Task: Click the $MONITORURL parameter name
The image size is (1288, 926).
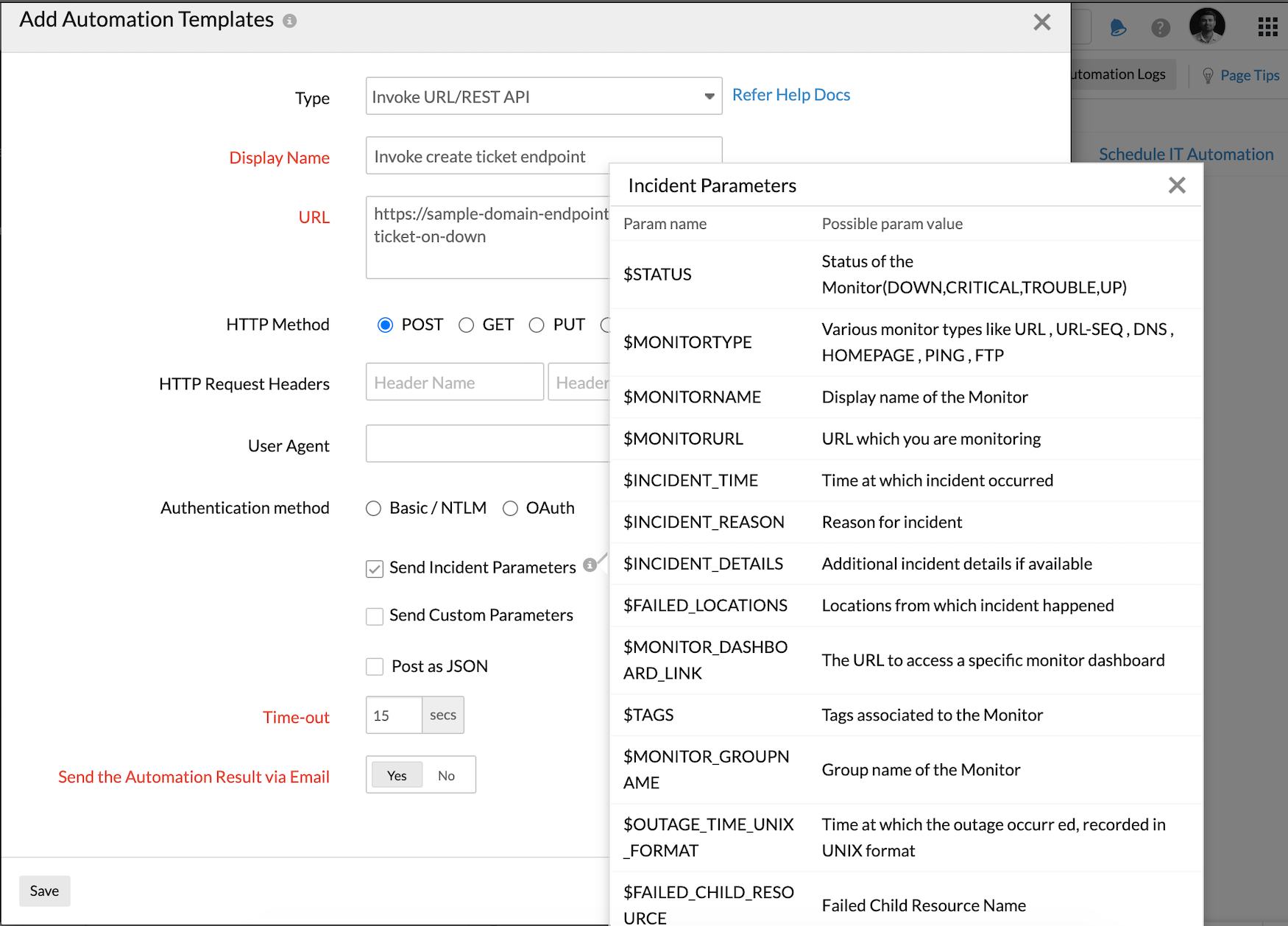Action: [x=683, y=439]
